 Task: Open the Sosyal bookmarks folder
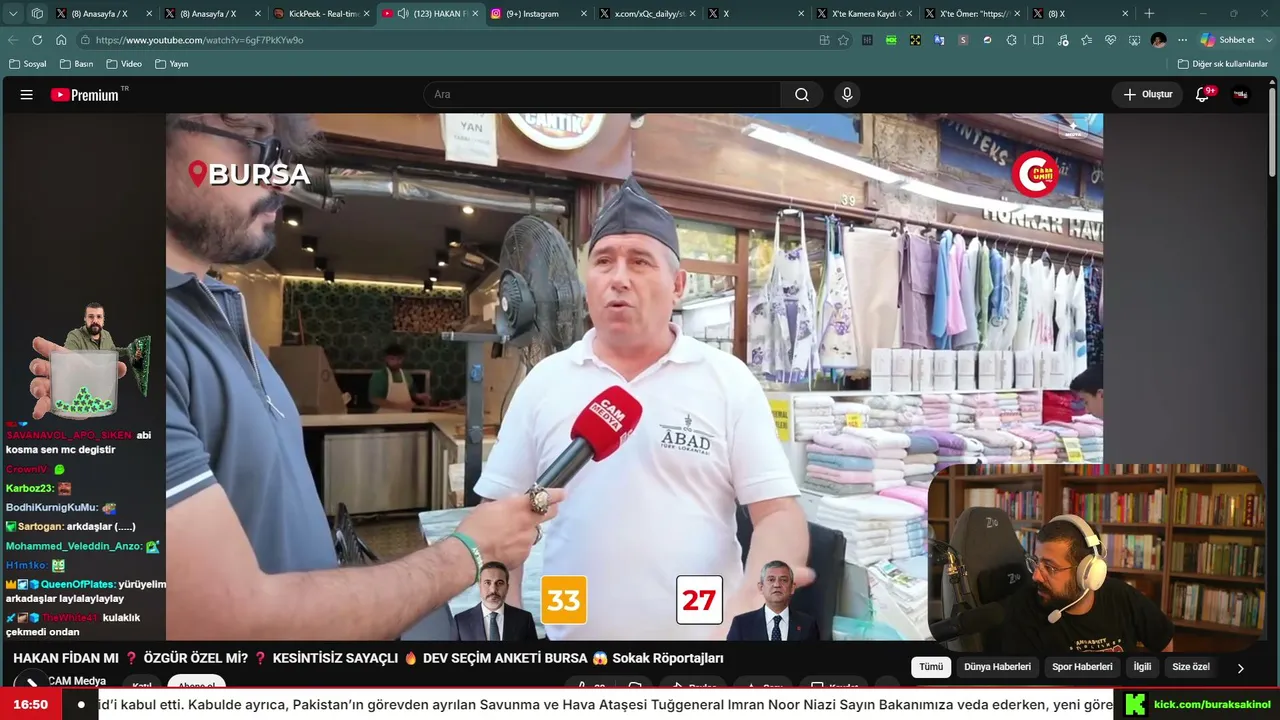point(28,64)
